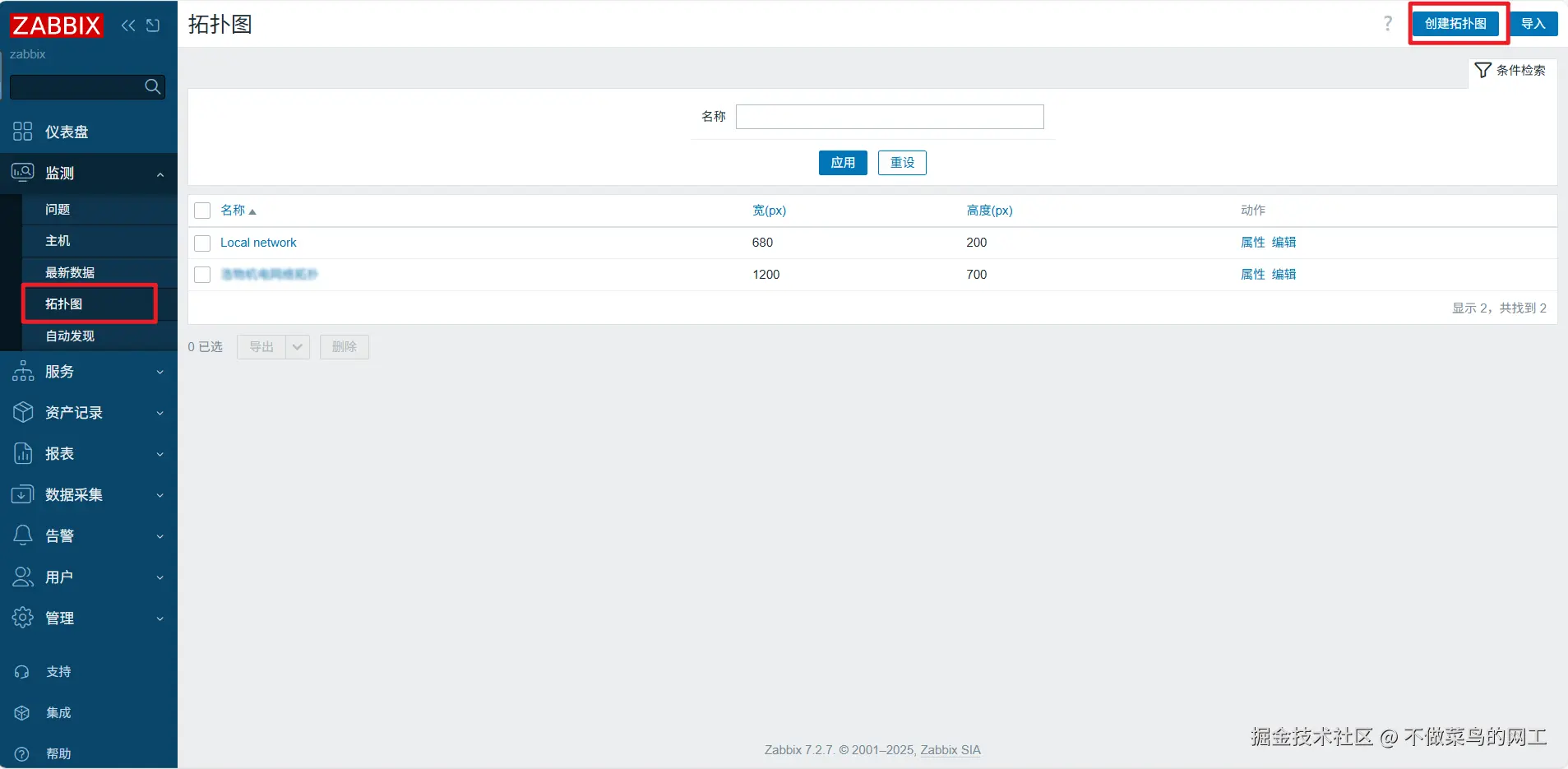Open the 最新数据 submenu item

tap(70, 273)
